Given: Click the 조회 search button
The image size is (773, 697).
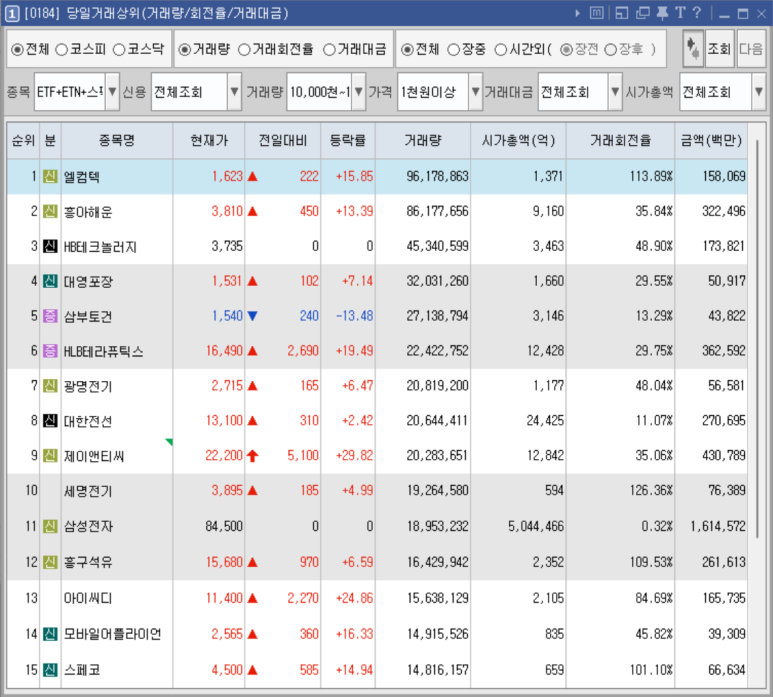Looking at the screenshot, I should 719,48.
